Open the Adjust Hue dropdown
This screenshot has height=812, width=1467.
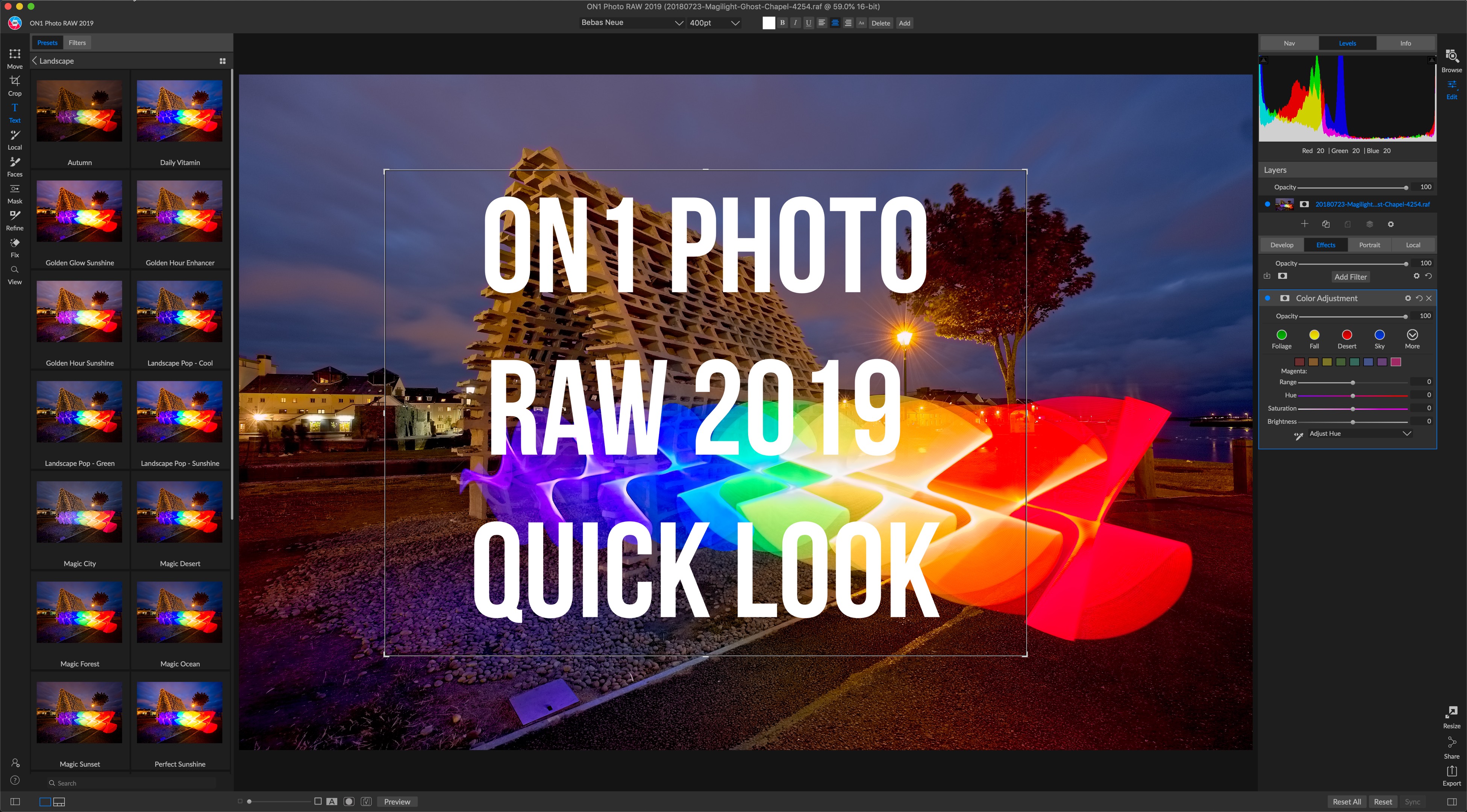(x=1360, y=433)
